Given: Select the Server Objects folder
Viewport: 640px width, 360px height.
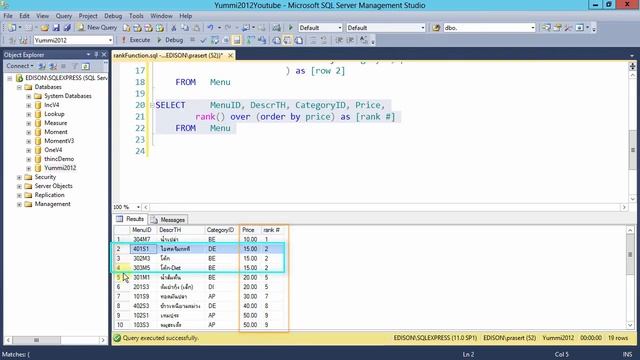Looking at the screenshot, I should [53, 186].
